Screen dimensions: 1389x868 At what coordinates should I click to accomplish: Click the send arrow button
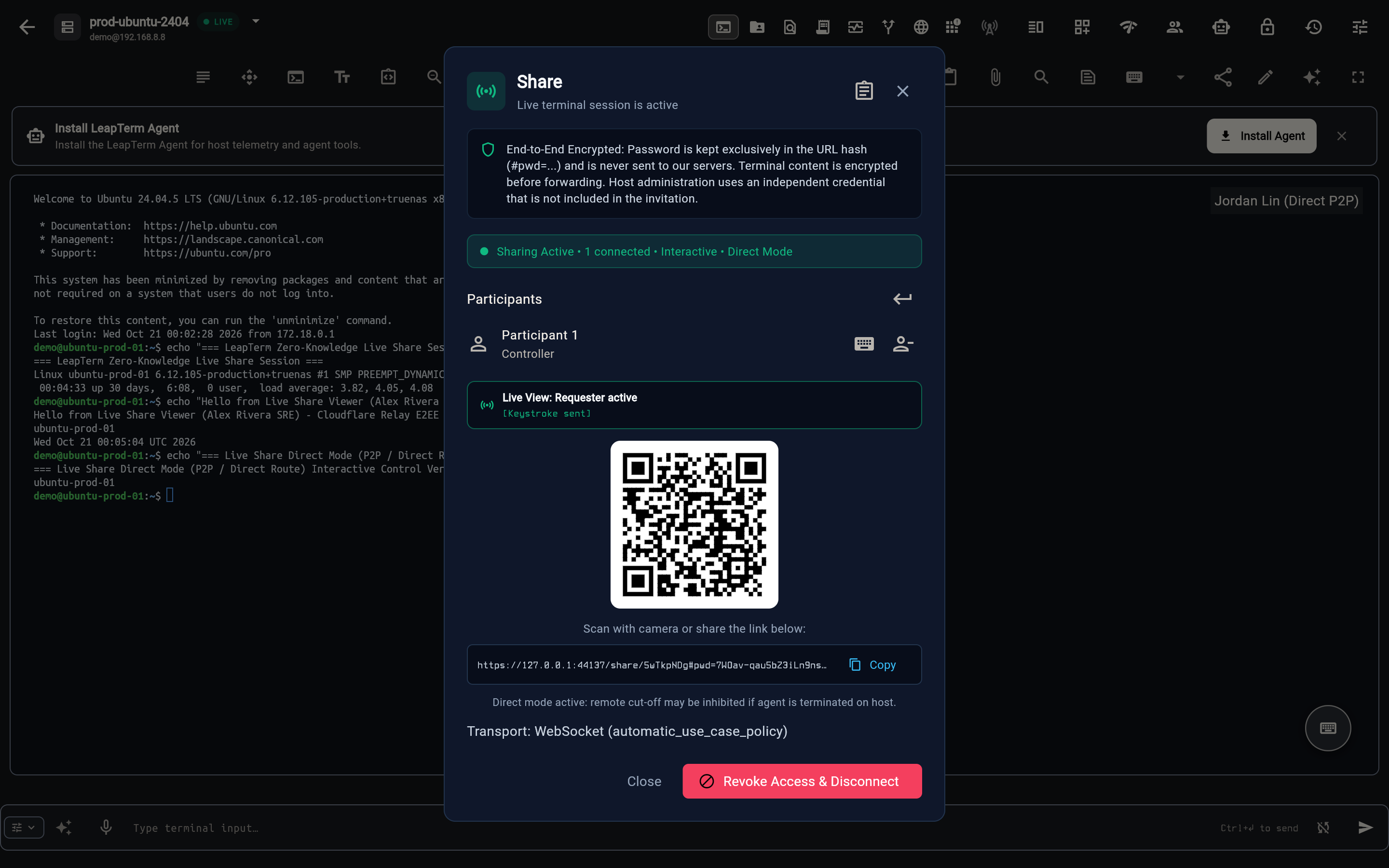pyautogui.click(x=1365, y=828)
